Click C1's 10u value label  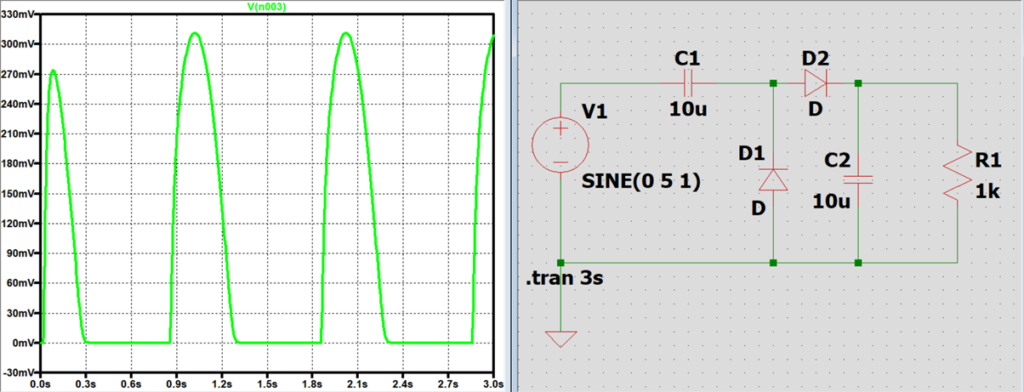[x=687, y=108]
